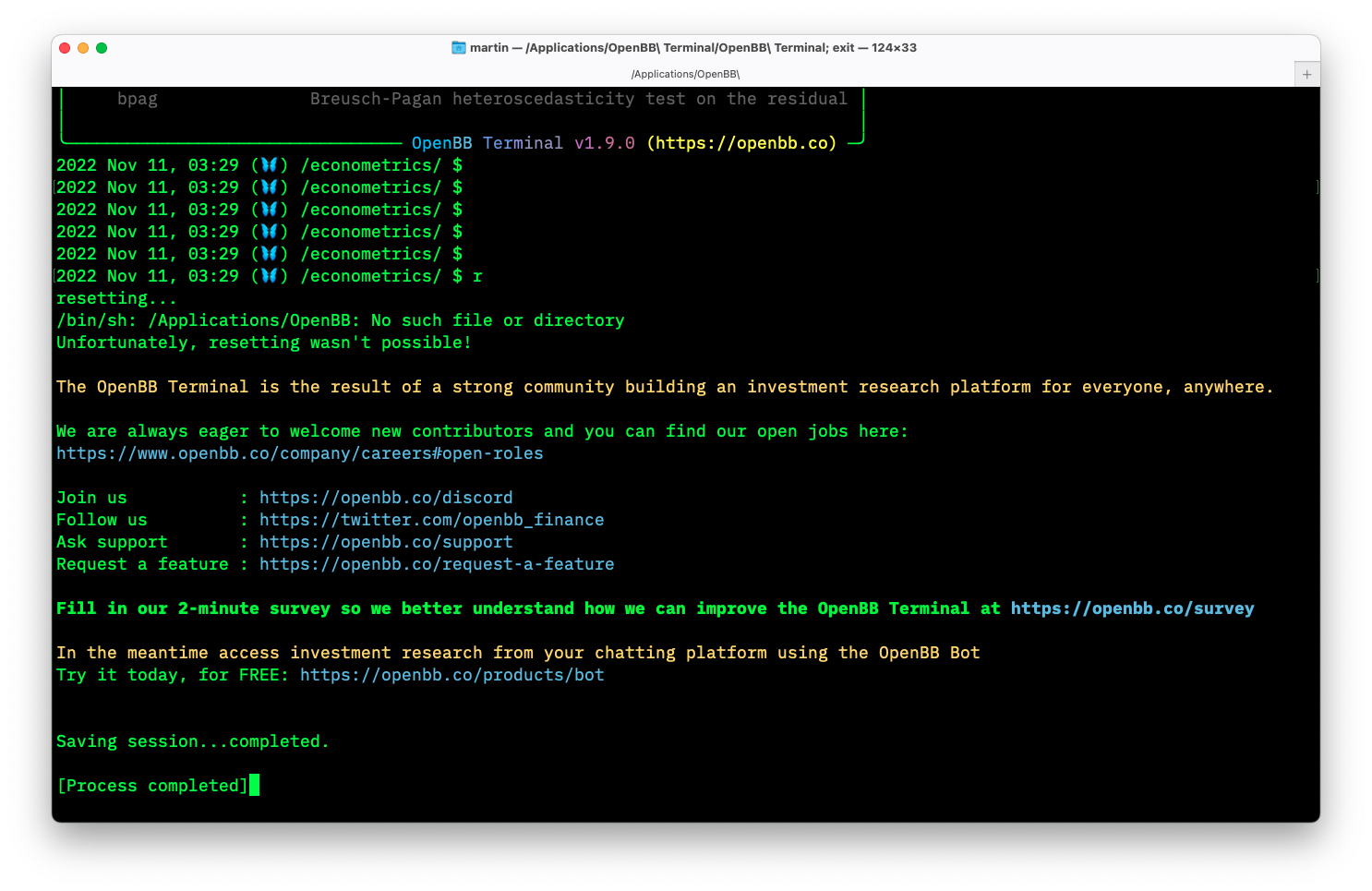Image resolution: width=1372 pixels, height=891 pixels.
Task: Click the 'bpag' command name
Action: coord(138,99)
